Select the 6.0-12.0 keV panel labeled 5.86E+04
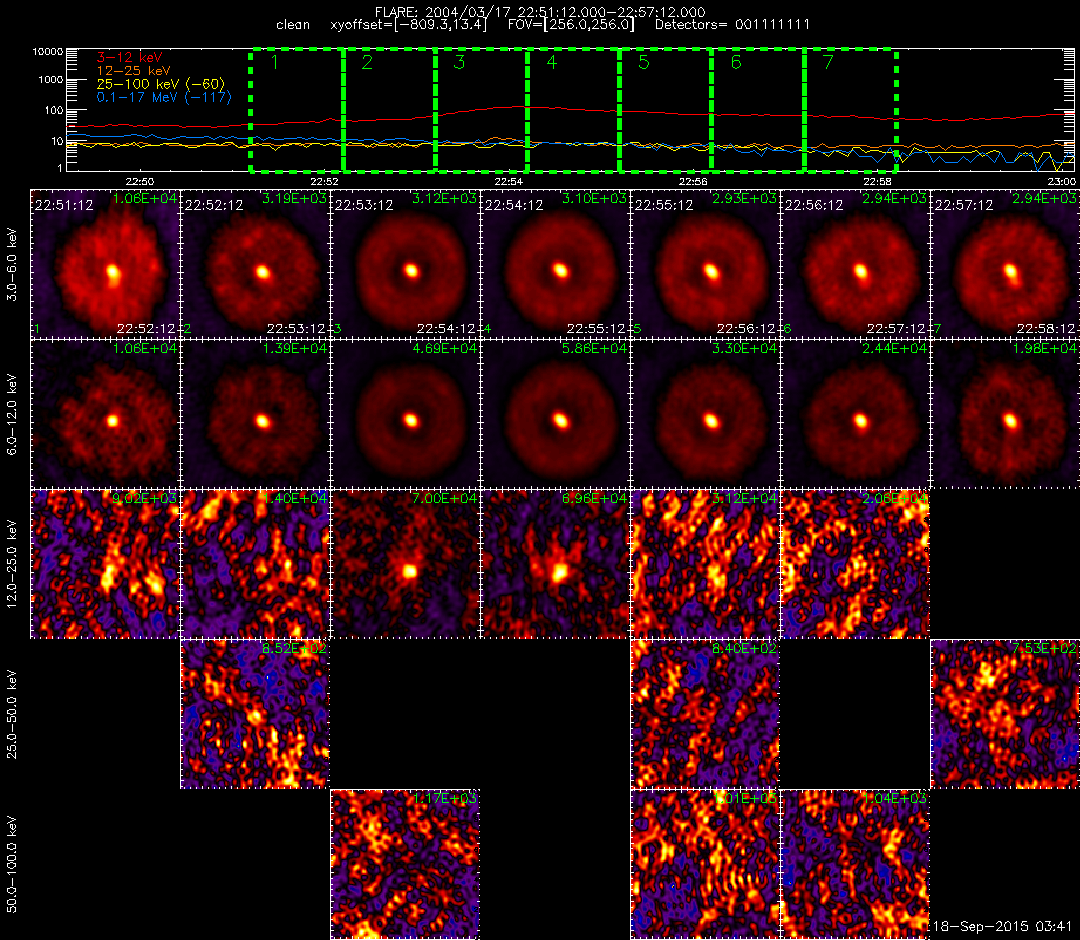The image size is (1080, 940). 555,415
